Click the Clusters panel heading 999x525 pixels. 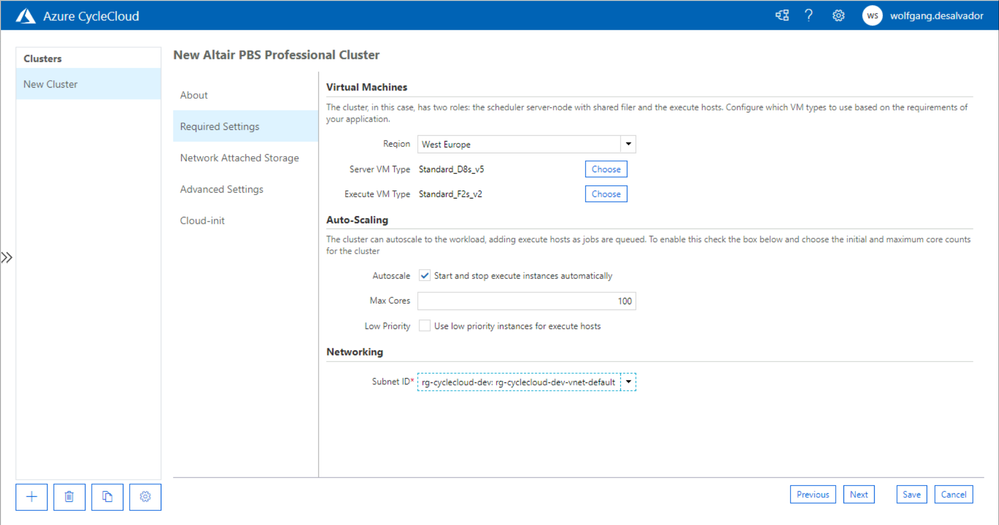click(x=43, y=58)
